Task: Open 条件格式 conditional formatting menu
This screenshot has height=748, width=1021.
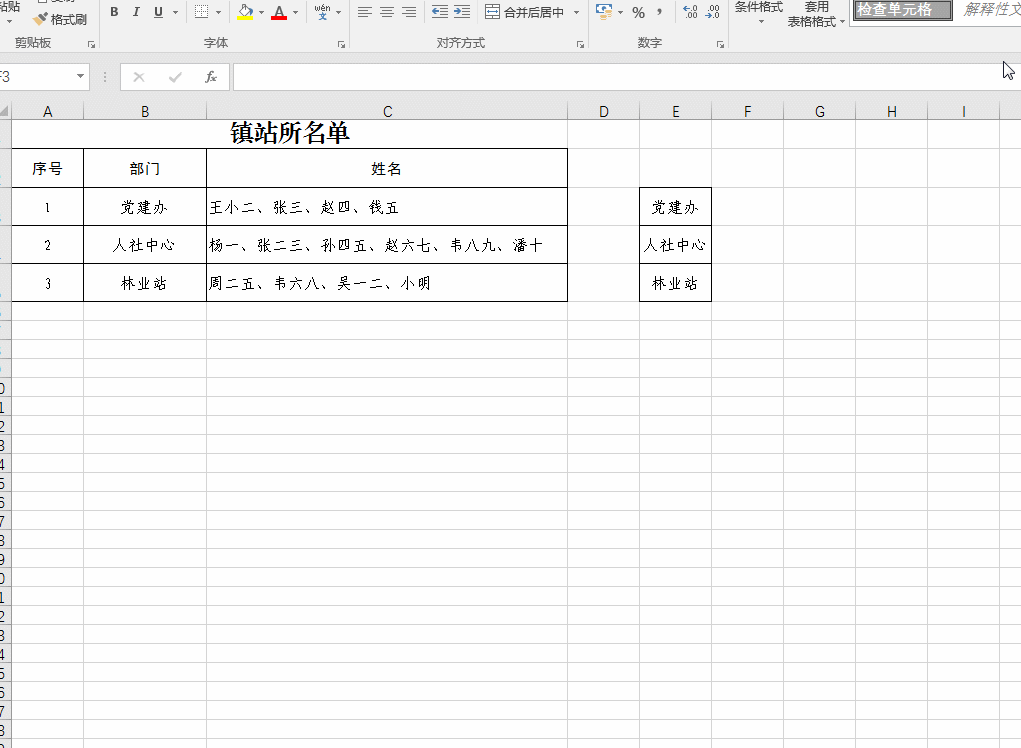Action: pos(759,13)
